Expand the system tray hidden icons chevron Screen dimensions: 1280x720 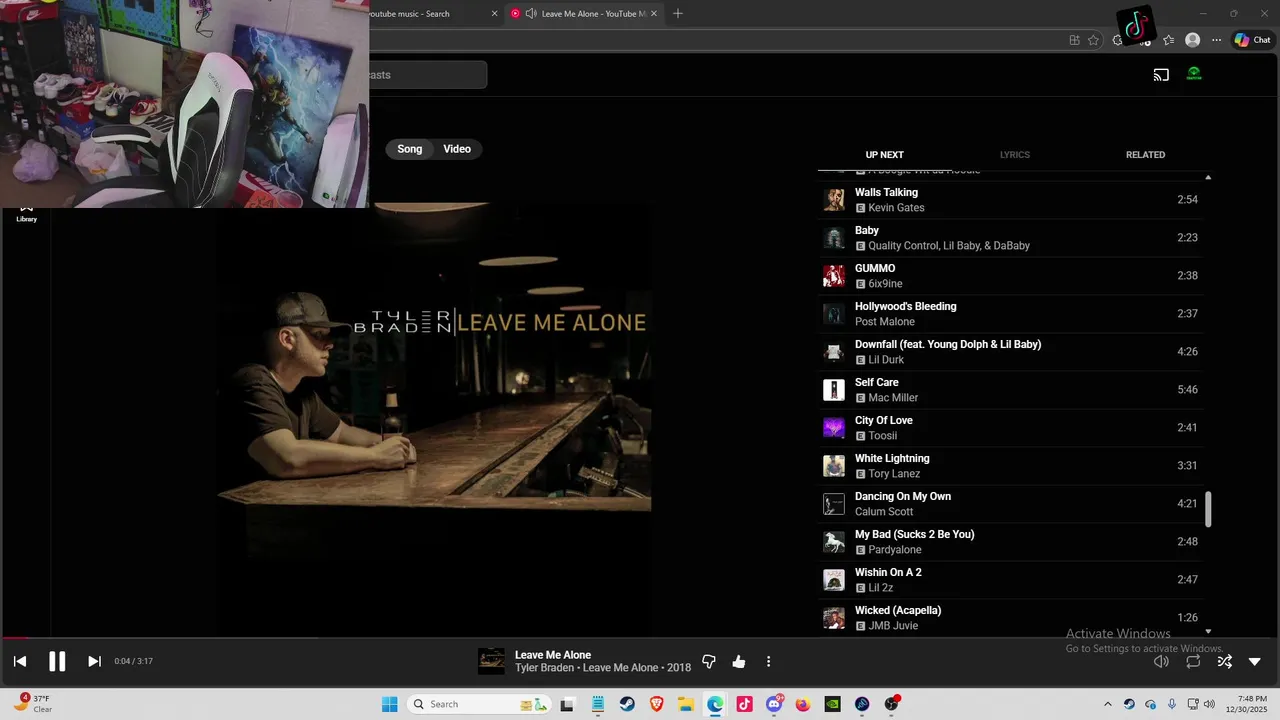[1107, 704]
